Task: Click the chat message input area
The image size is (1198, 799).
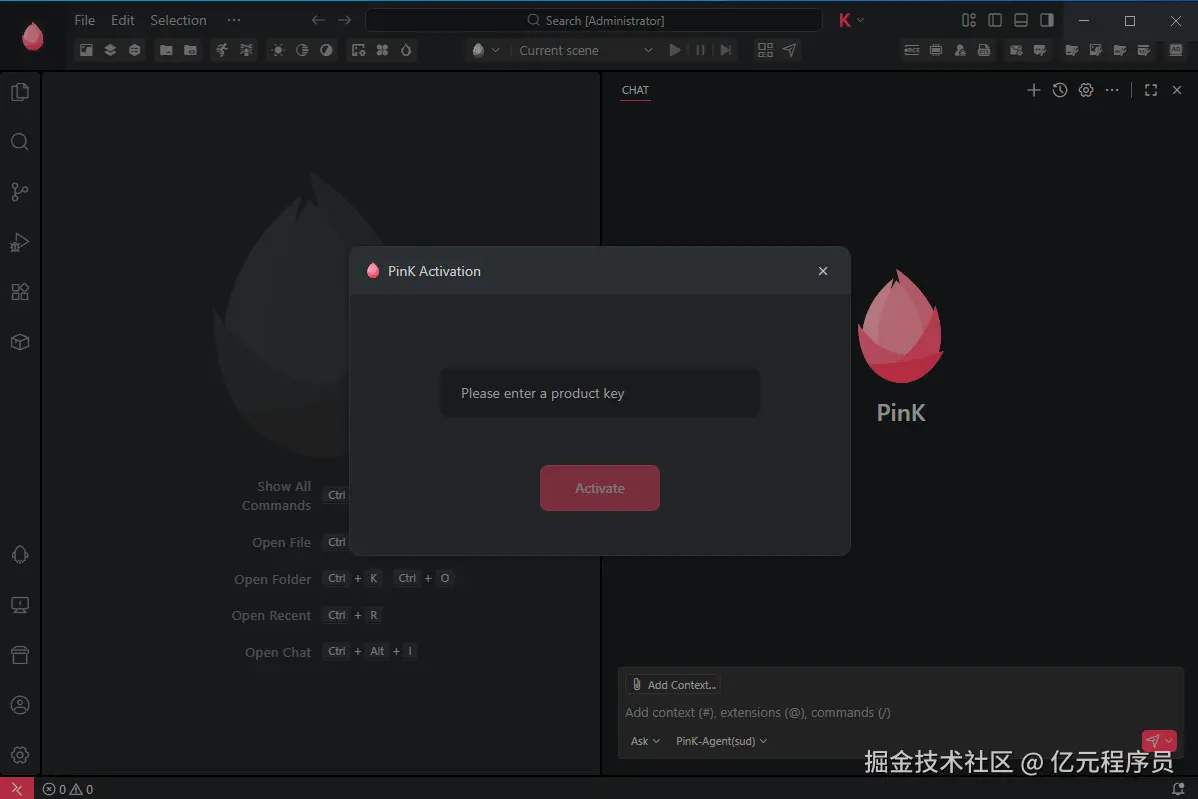Action: click(x=900, y=713)
